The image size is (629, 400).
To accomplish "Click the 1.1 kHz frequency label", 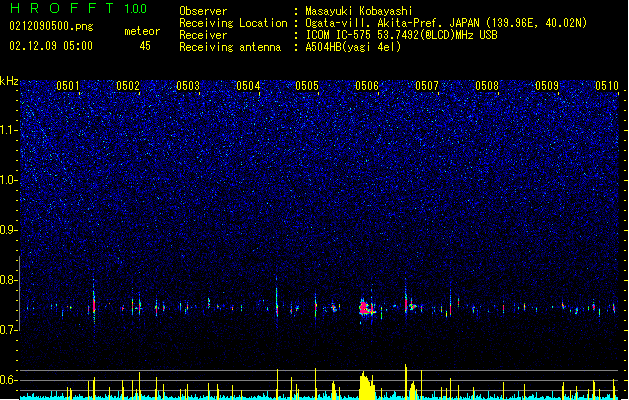I will 9,131.
